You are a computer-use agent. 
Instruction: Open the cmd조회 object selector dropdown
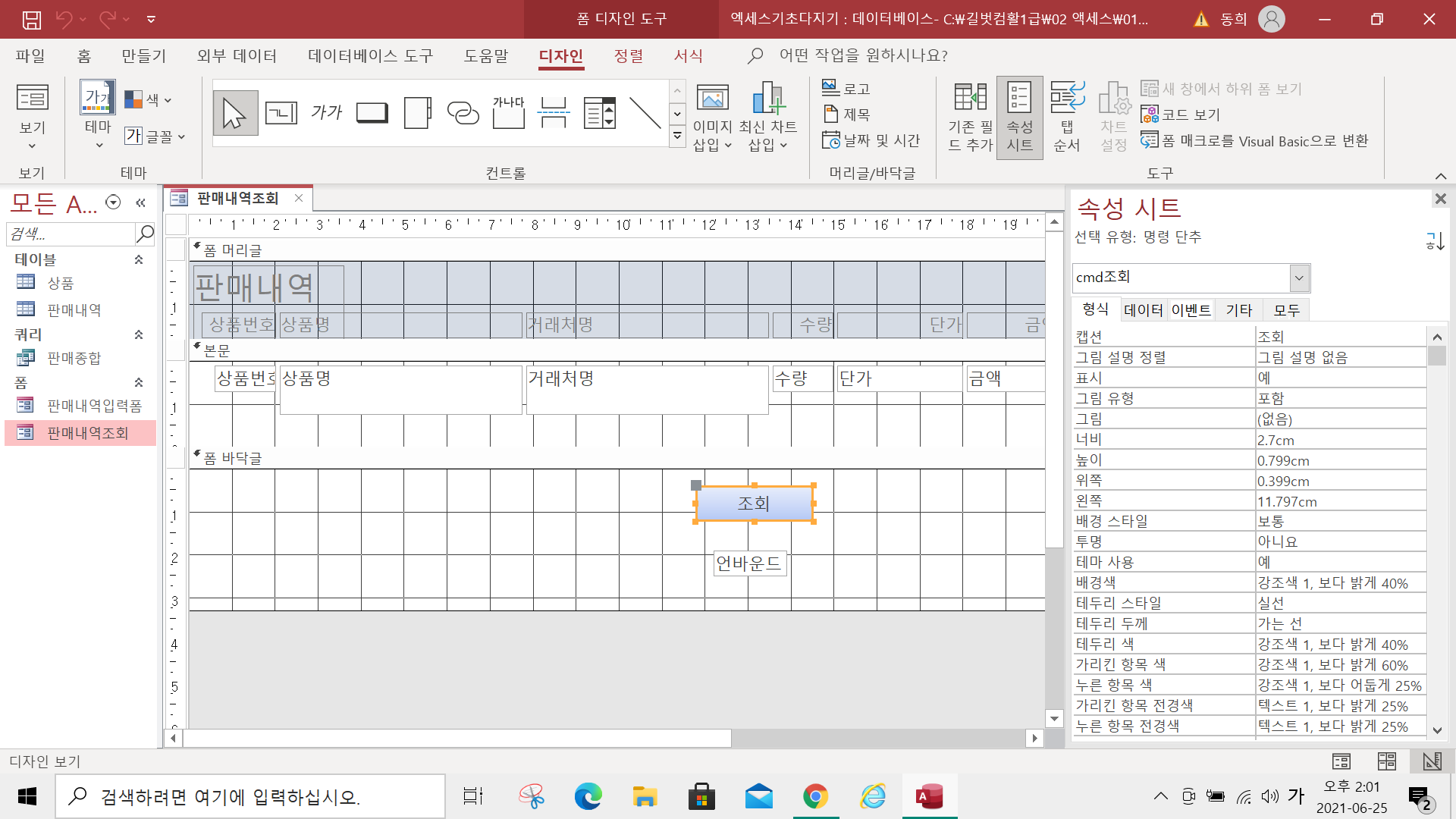(x=1299, y=278)
